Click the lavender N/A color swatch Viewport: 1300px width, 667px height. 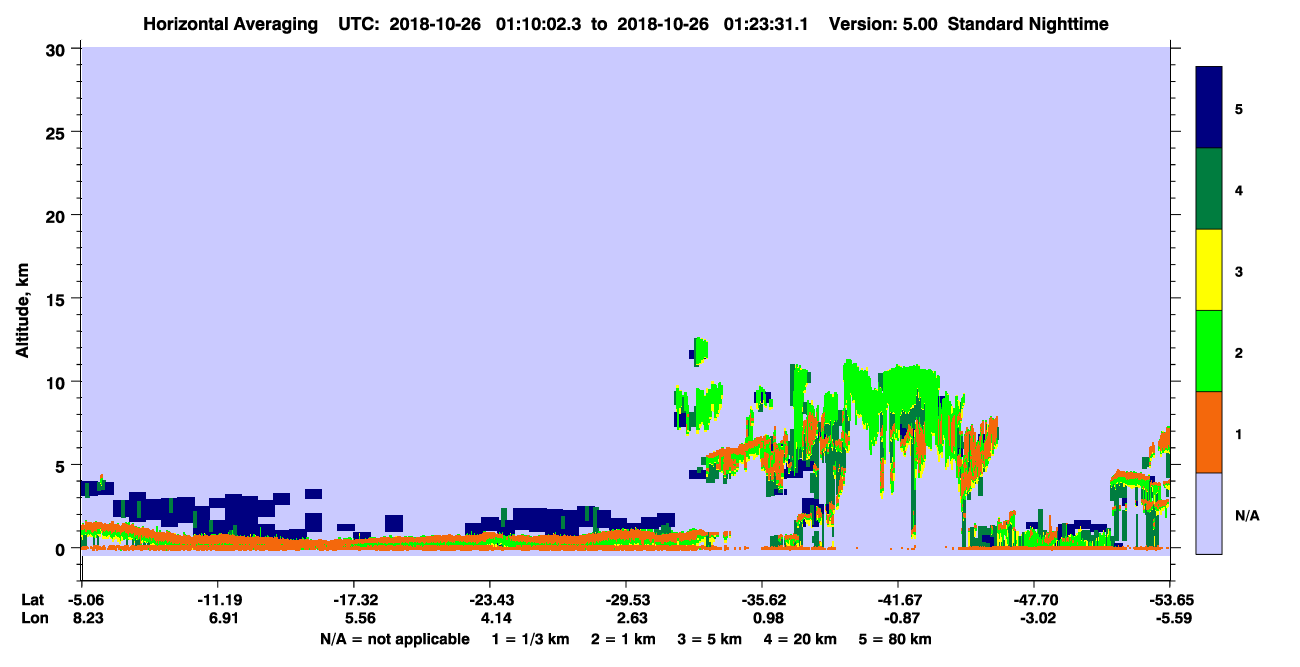pyautogui.click(x=1209, y=513)
